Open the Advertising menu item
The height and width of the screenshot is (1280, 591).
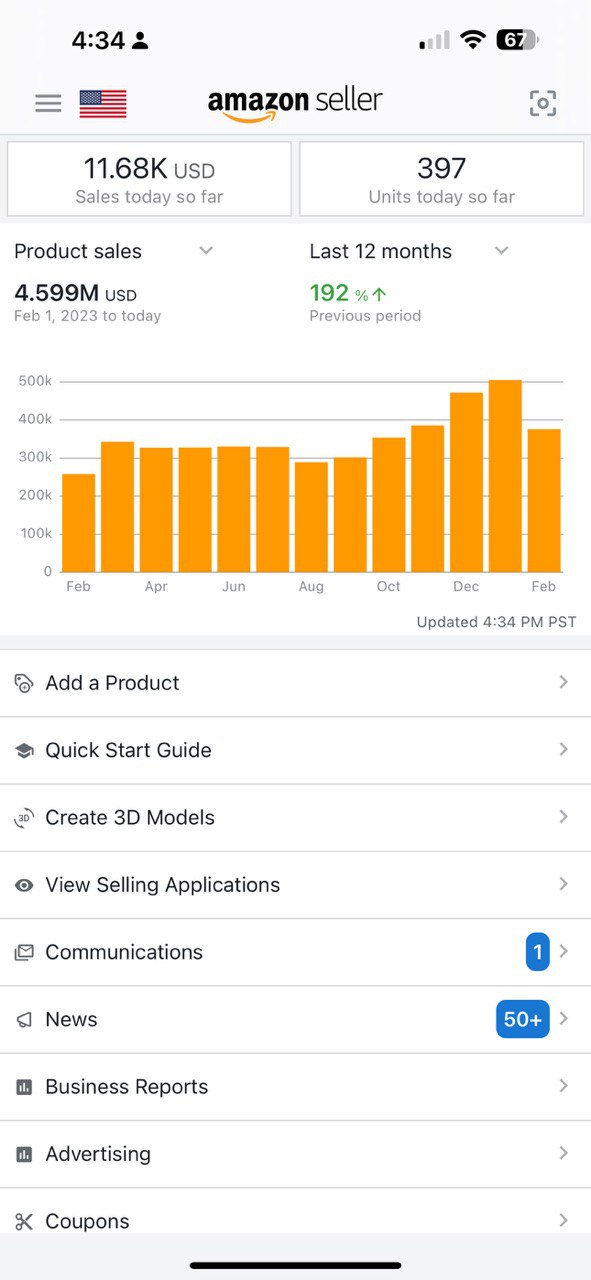(x=295, y=1154)
